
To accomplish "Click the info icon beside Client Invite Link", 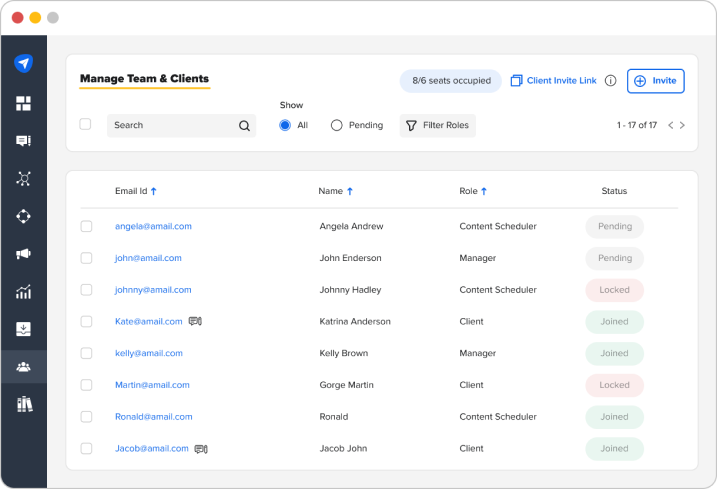I will coord(610,81).
